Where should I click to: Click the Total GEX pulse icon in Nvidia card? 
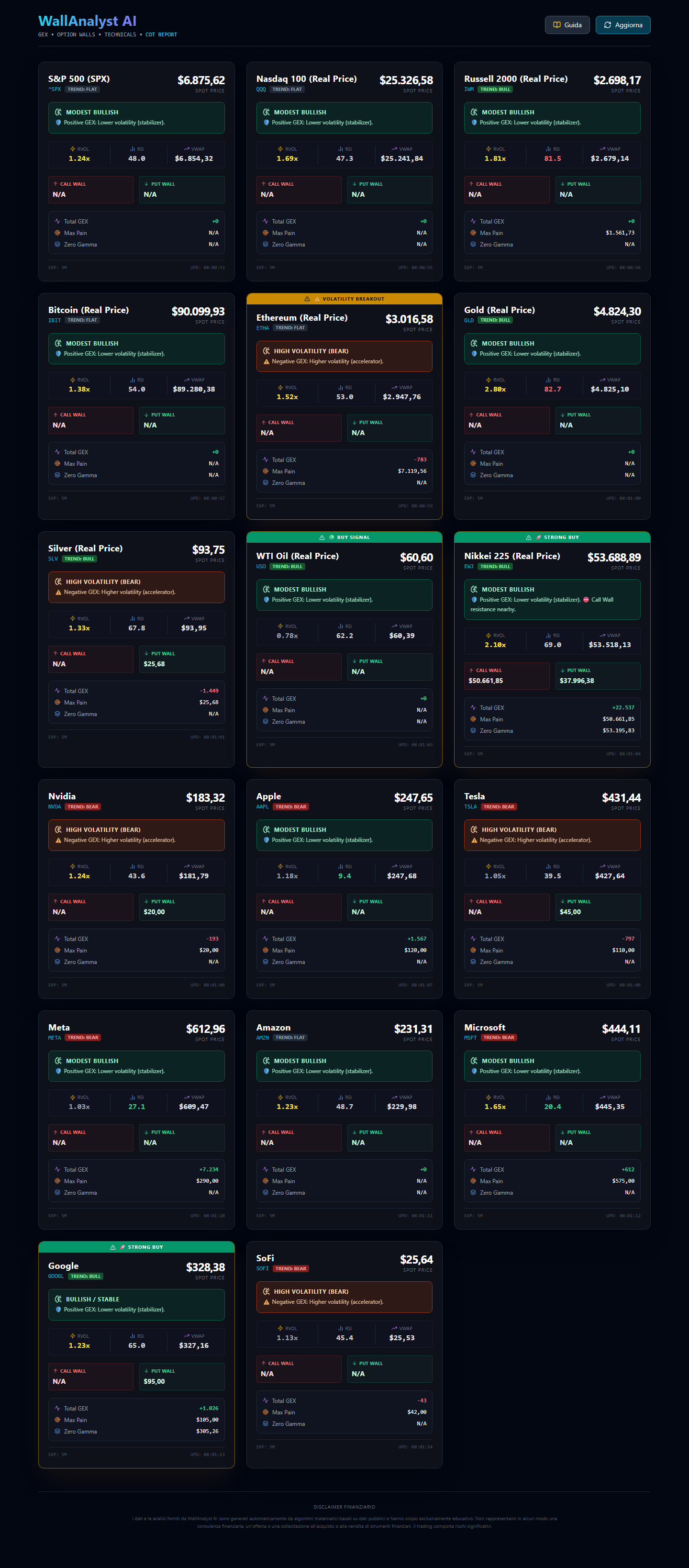click(x=57, y=939)
